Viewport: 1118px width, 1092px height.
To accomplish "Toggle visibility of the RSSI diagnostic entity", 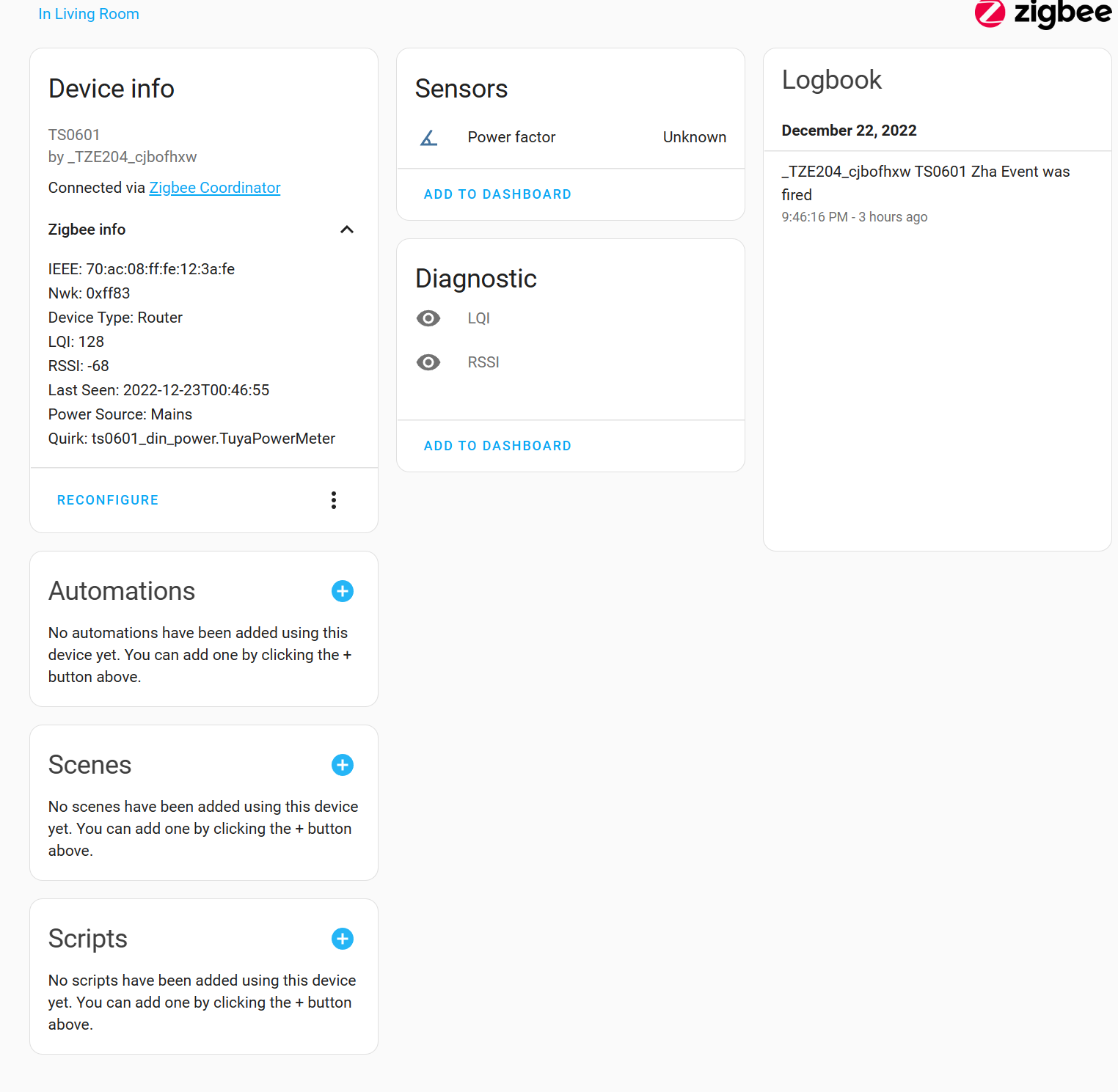I will (428, 362).
